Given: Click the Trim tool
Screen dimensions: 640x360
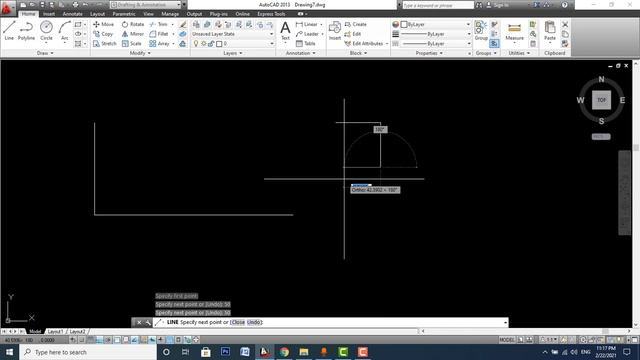Looking at the screenshot, I should tap(159, 24).
